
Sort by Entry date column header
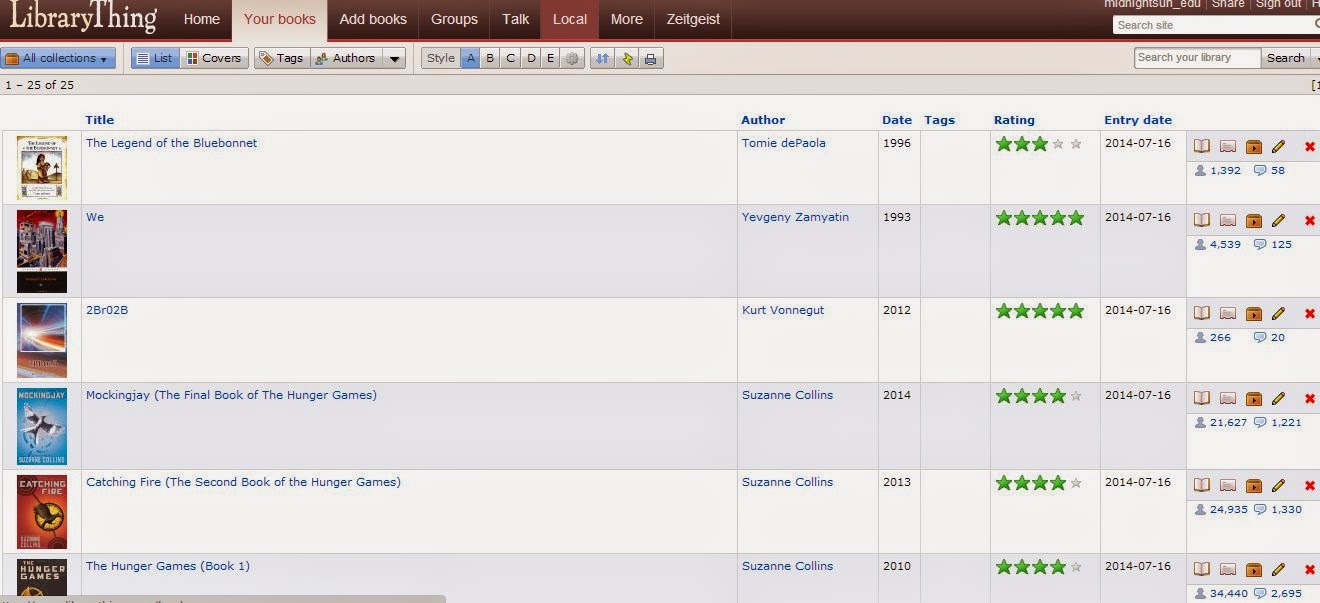(x=1138, y=120)
